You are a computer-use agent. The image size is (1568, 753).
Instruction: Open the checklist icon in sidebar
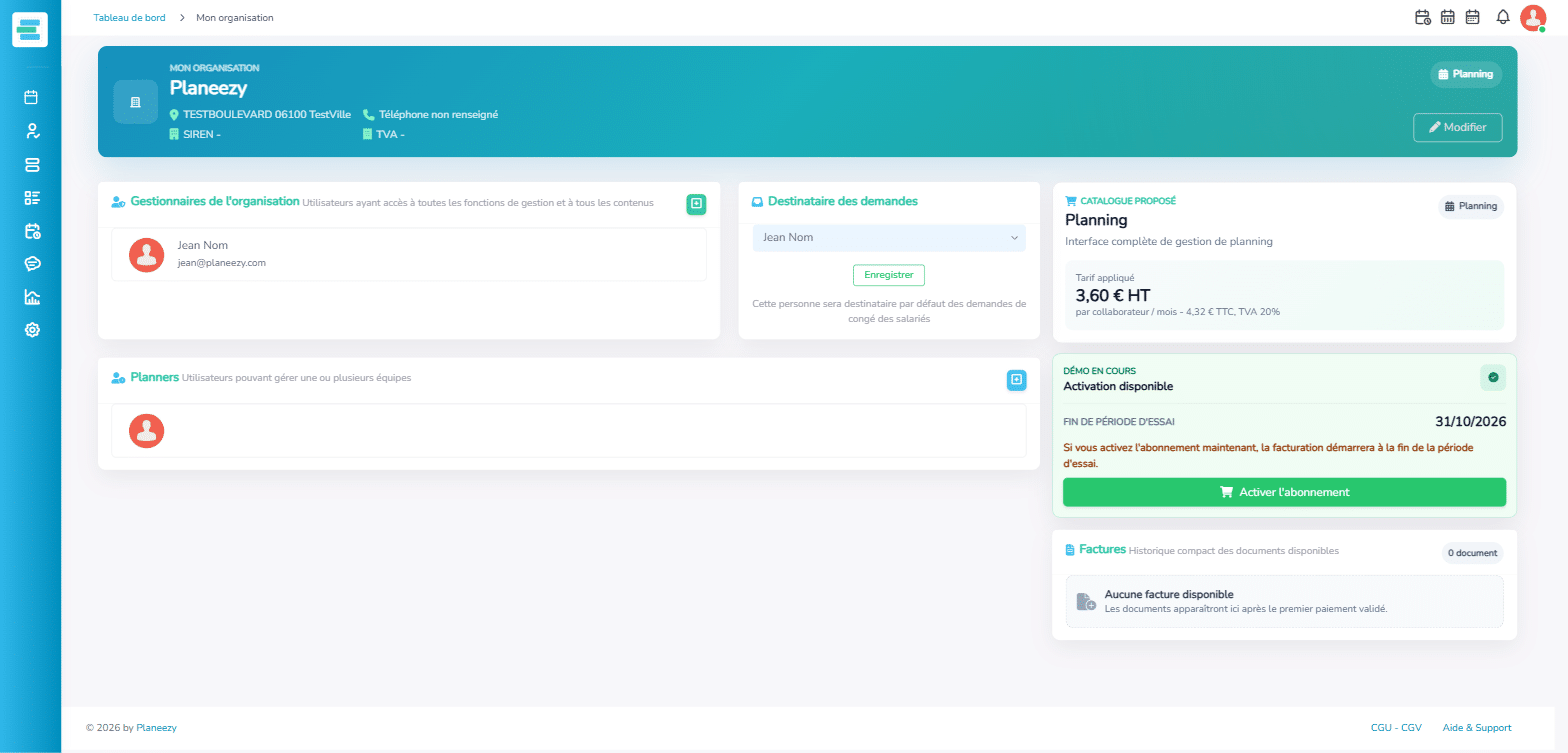(31, 197)
